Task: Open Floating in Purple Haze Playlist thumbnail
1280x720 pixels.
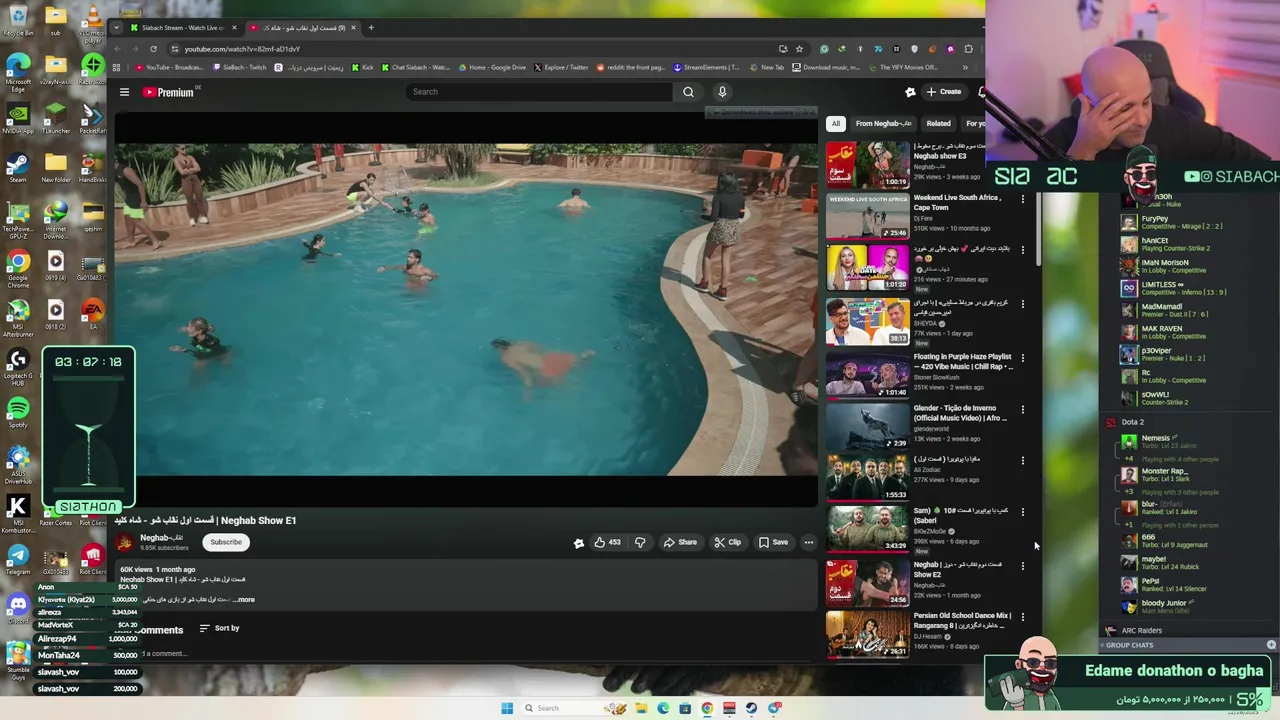Action: click(867, 375)
